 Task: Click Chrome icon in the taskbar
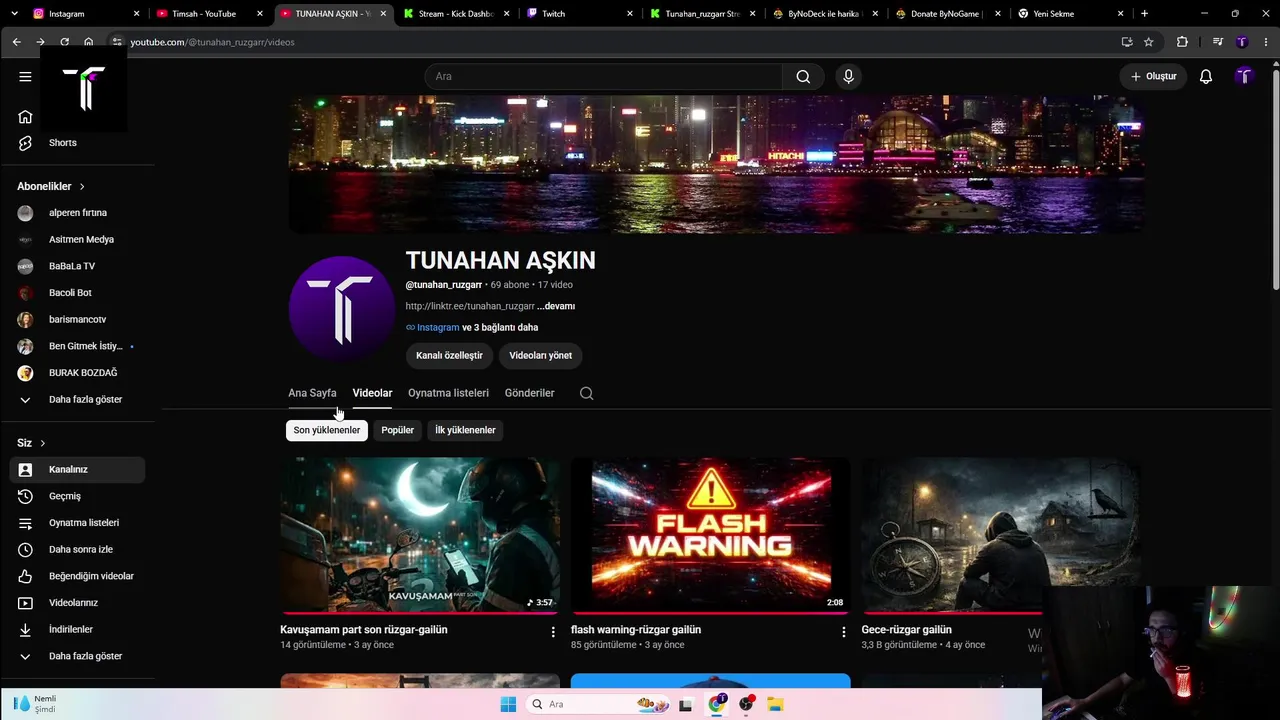(x=717, y=704)
